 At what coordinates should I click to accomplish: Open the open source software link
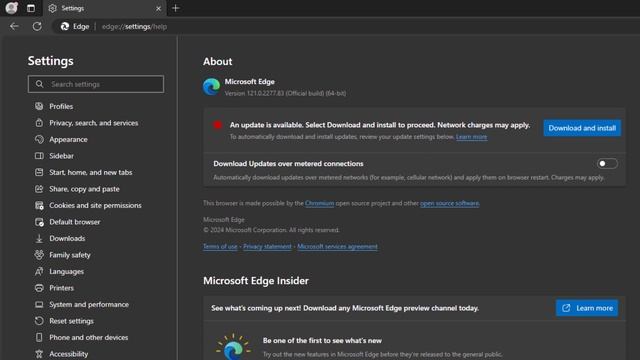(x=449, y=203)
